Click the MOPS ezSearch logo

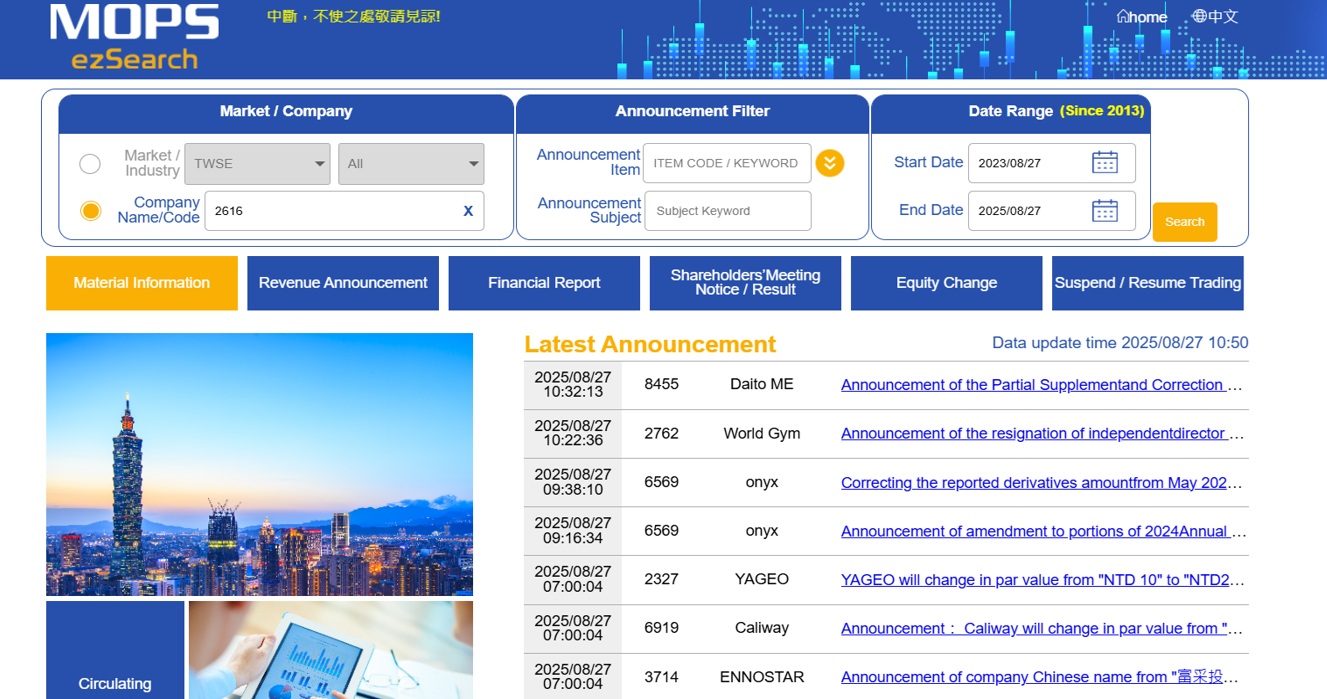[134, 38]
